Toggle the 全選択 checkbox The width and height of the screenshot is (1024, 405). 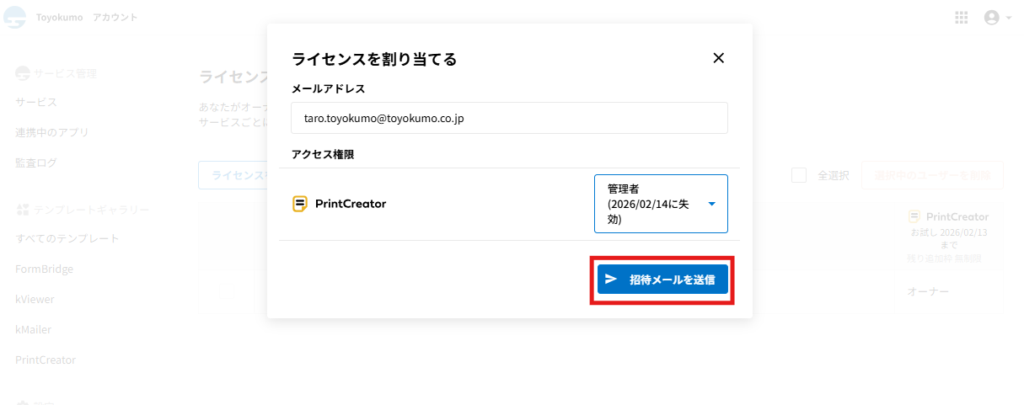tap(799, 175)
